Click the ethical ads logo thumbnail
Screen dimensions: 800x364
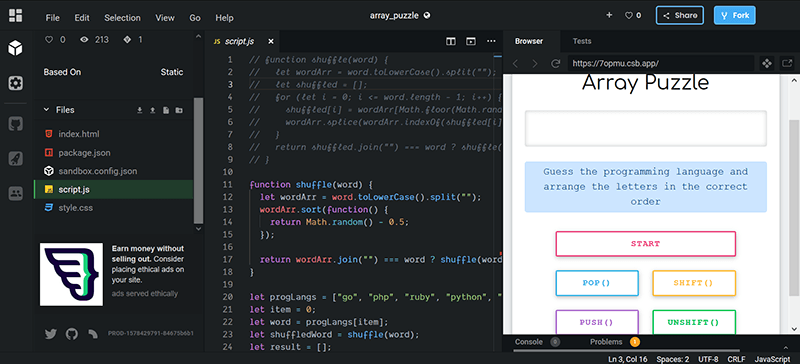point(71,274)
